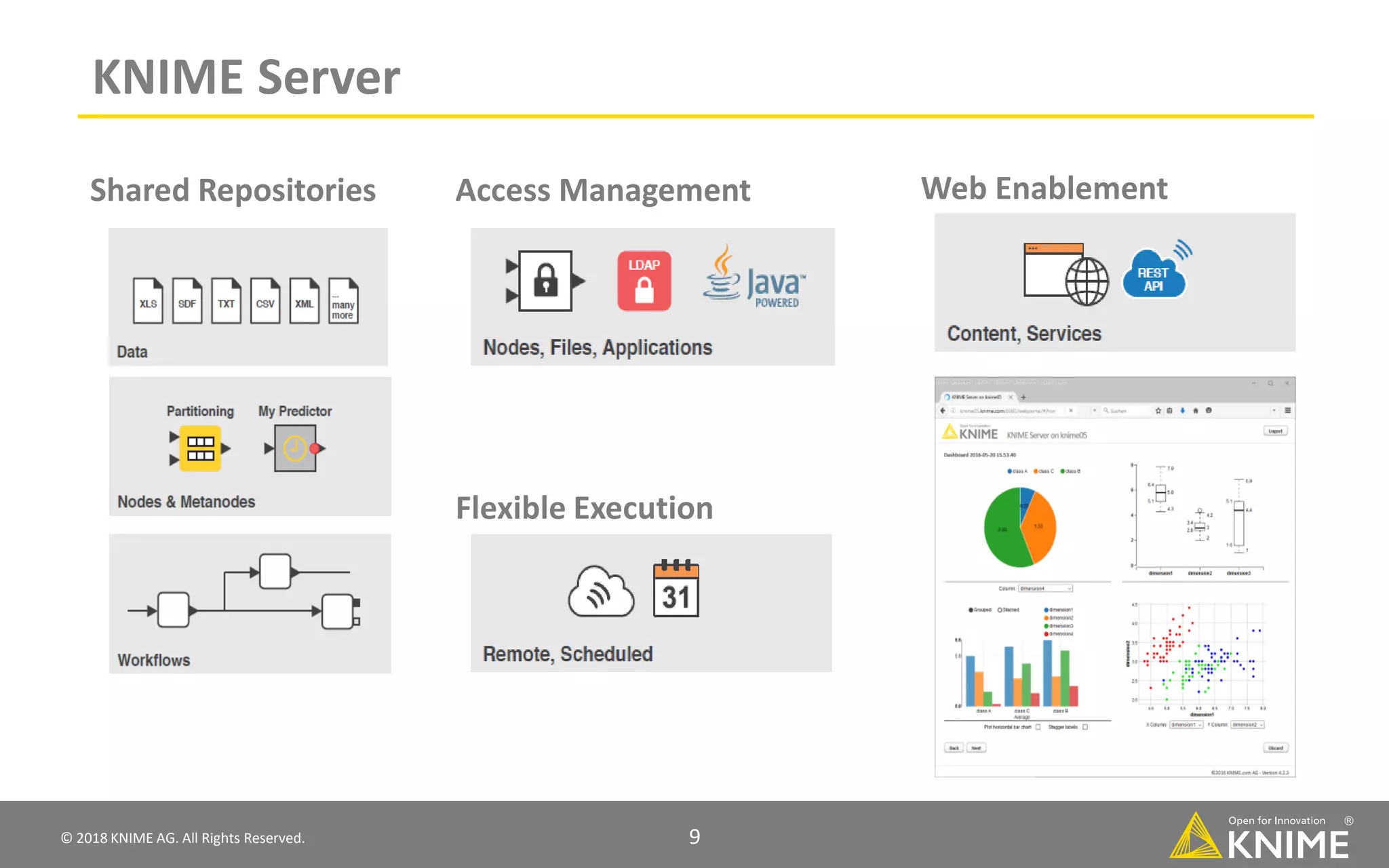The image size is (1389, 868).
Task: Toggle dimension4 legend in bar chart
Action: click(1058, 634)
